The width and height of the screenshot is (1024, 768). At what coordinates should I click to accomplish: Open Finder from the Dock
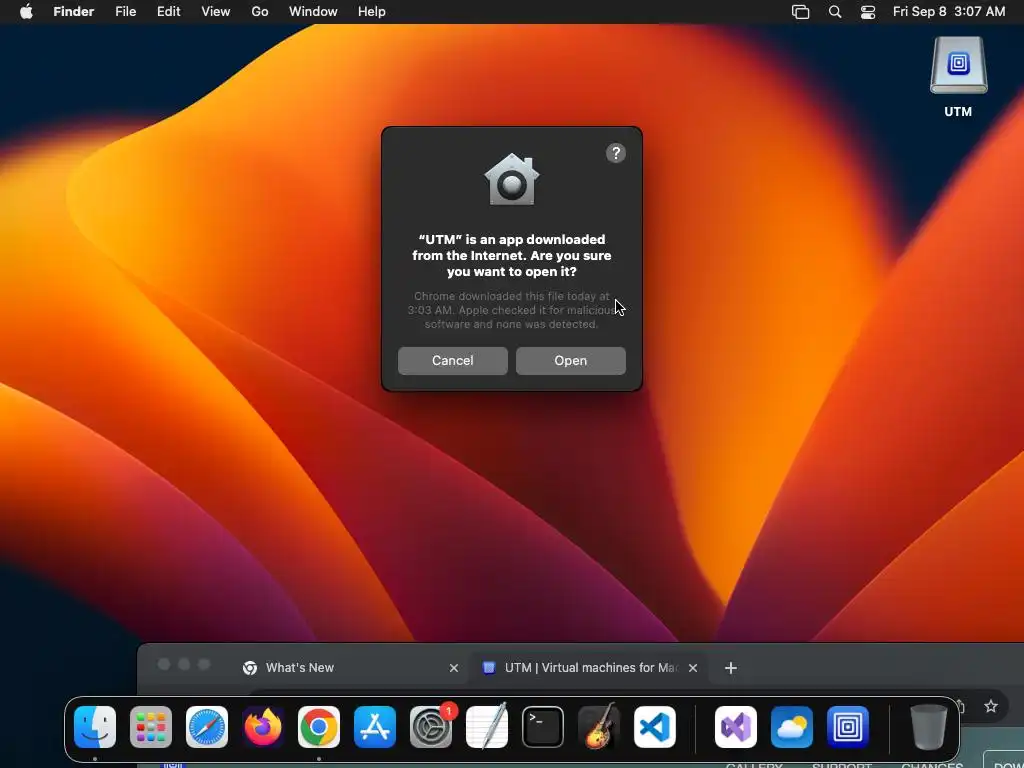point(95,727)
